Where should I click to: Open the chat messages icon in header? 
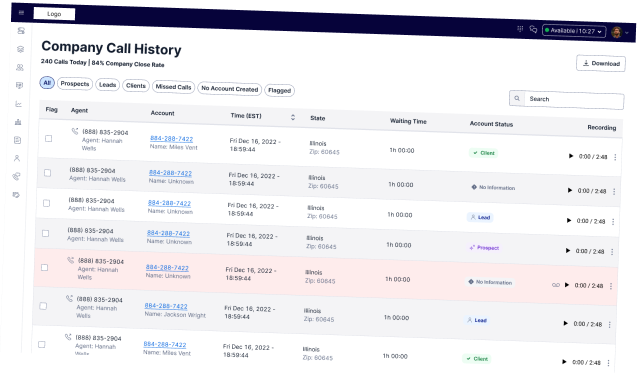(533, 29)
